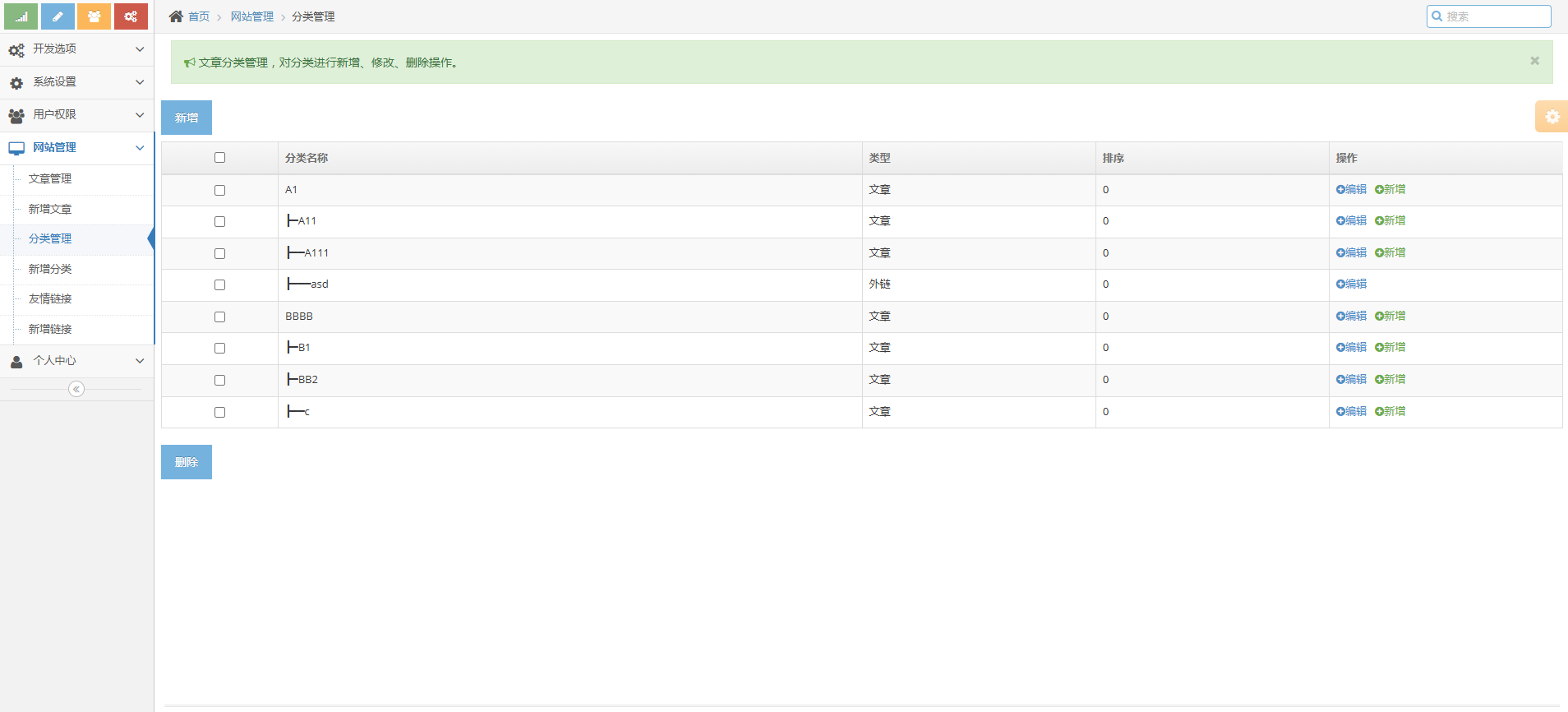Click the green signal chart shortcut icon

(21, 16)
